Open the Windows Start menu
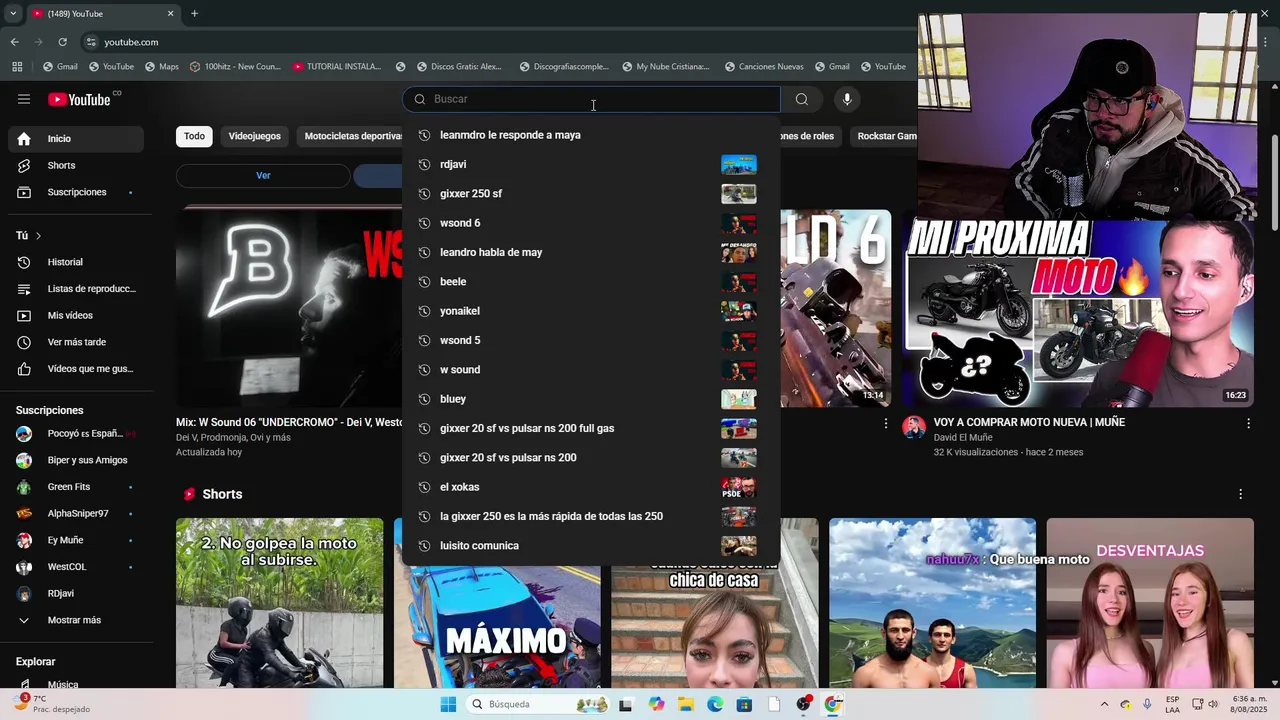The image size is (1280, 720). (x=448, y=704)
